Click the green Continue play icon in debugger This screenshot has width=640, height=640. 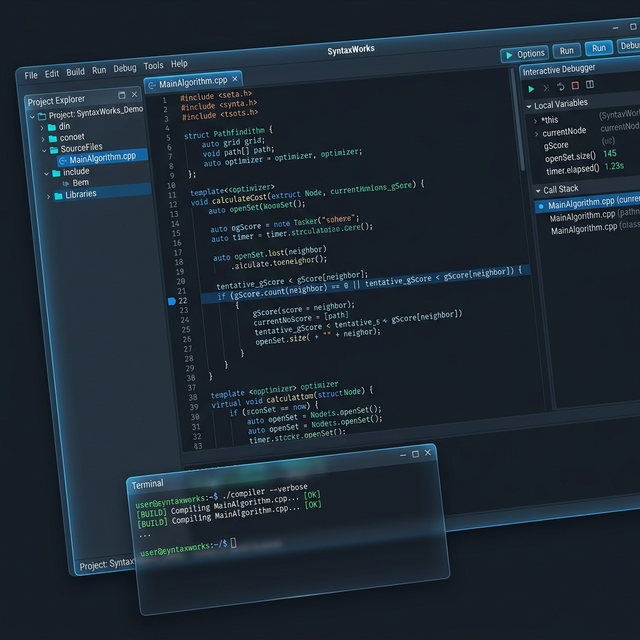[532, 89]
